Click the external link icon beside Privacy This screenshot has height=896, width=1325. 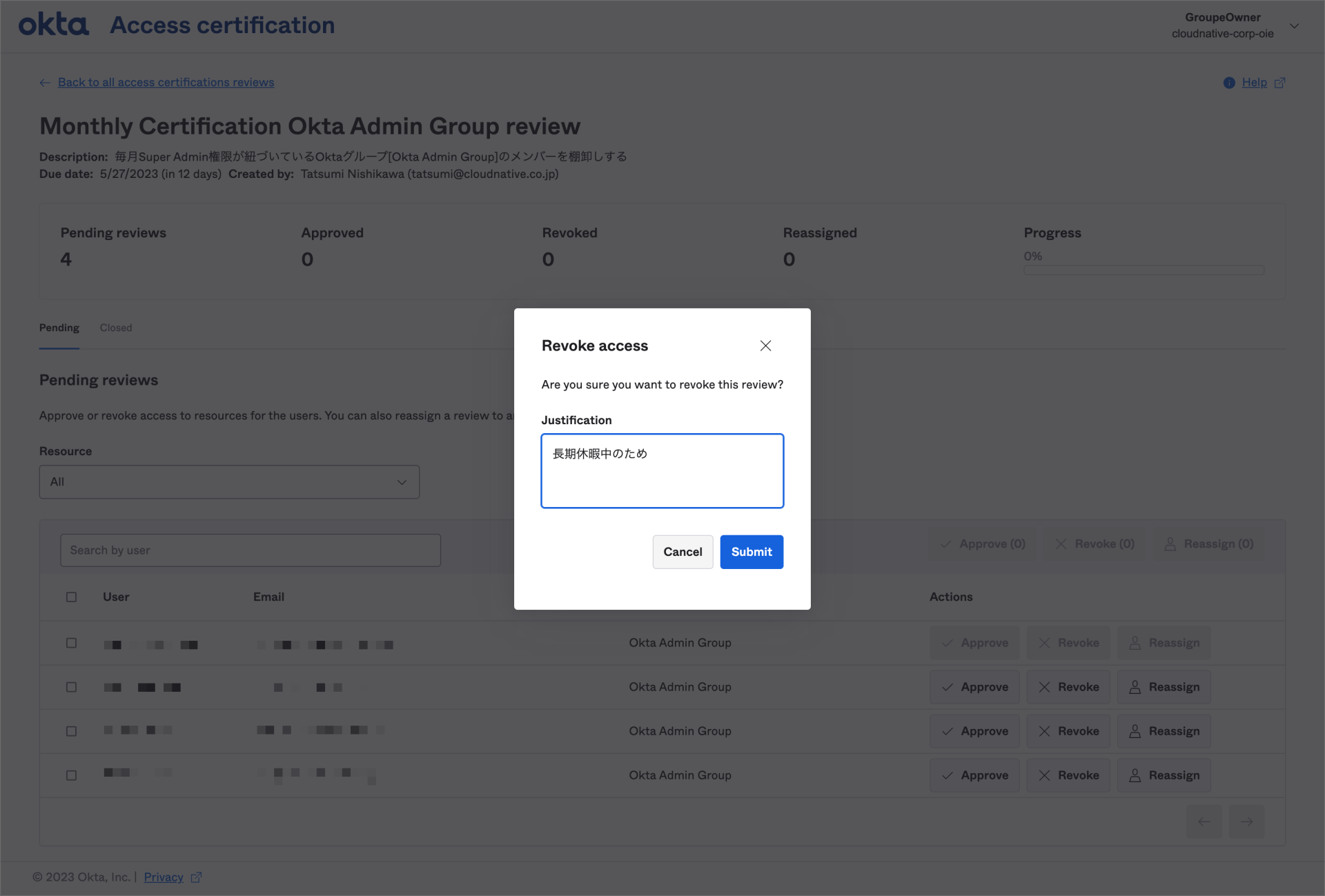pos(196,877)
